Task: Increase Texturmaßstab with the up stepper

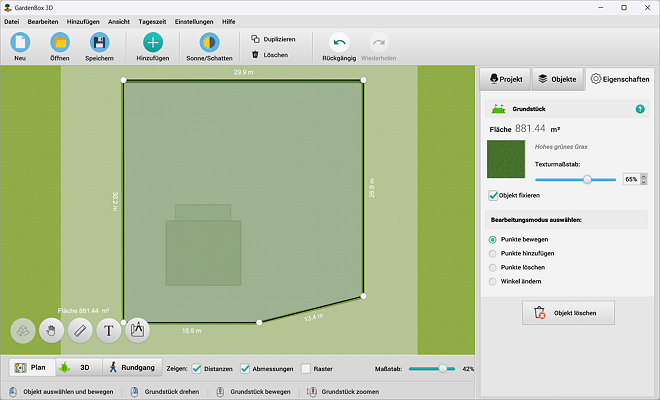Action: pyautogui.click(x=644, y=176)
